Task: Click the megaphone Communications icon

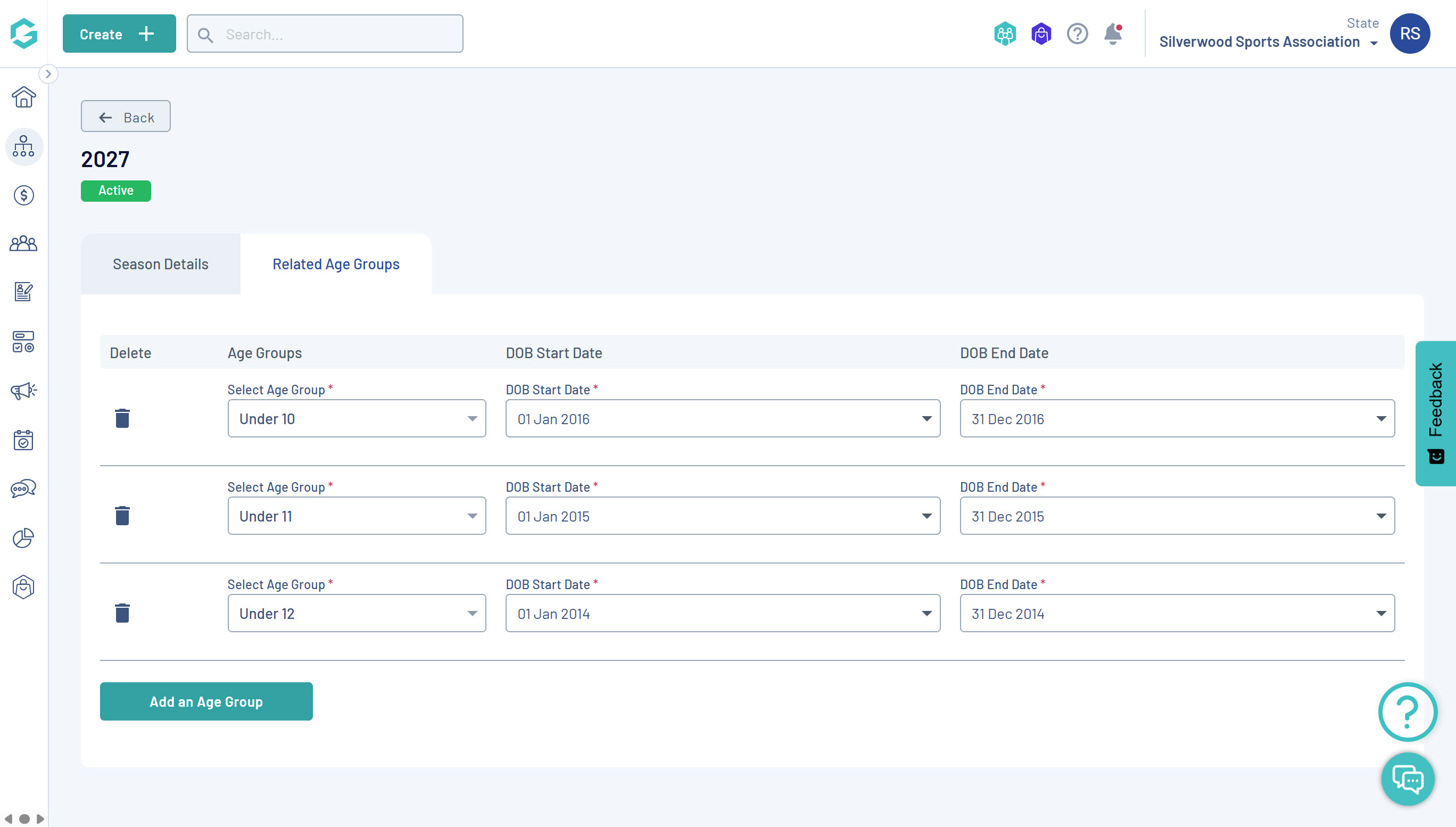Action: coord(23,391)
